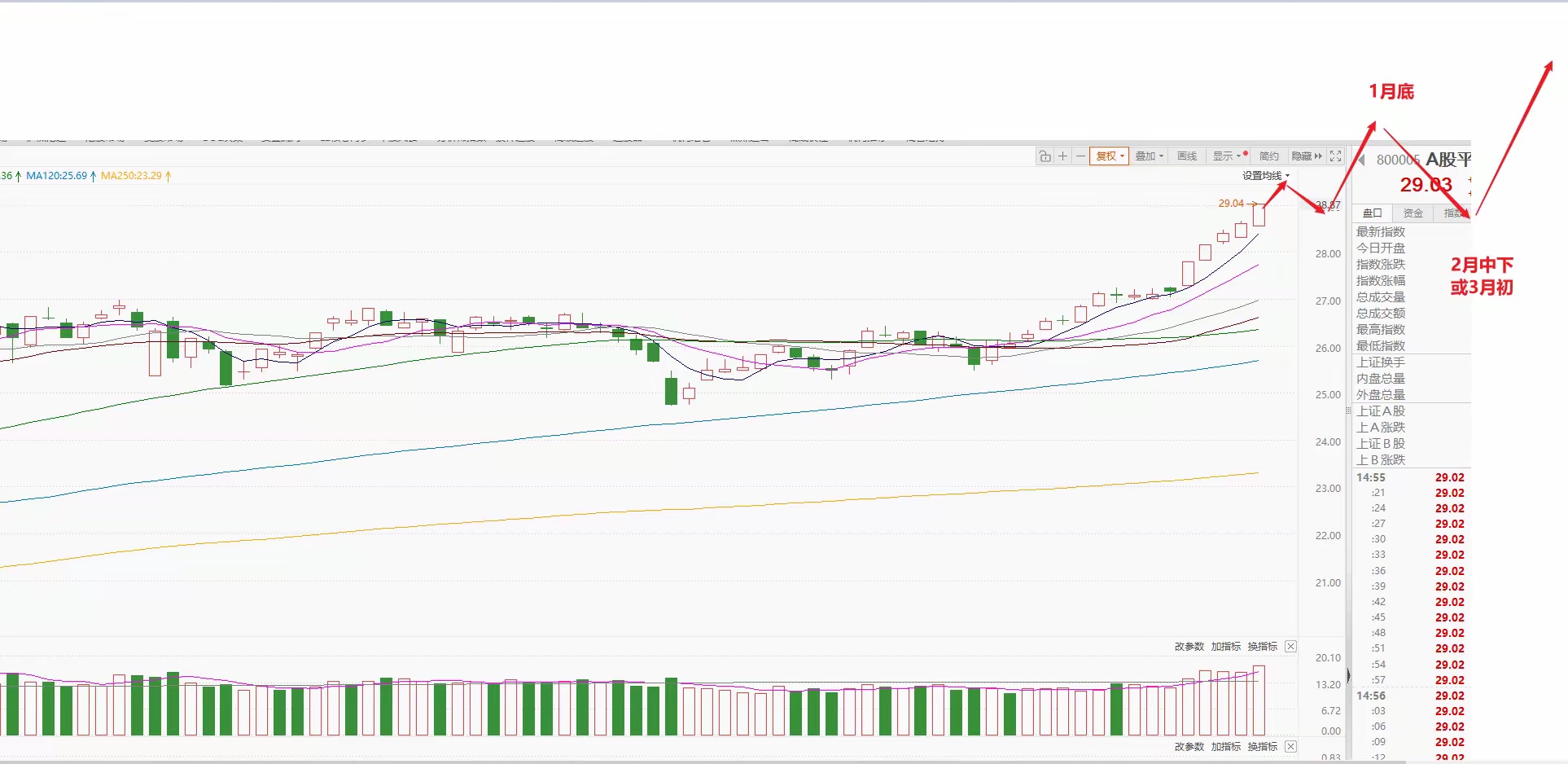Toggle the 画线 drawing tool

click(x=1187, y=156)
